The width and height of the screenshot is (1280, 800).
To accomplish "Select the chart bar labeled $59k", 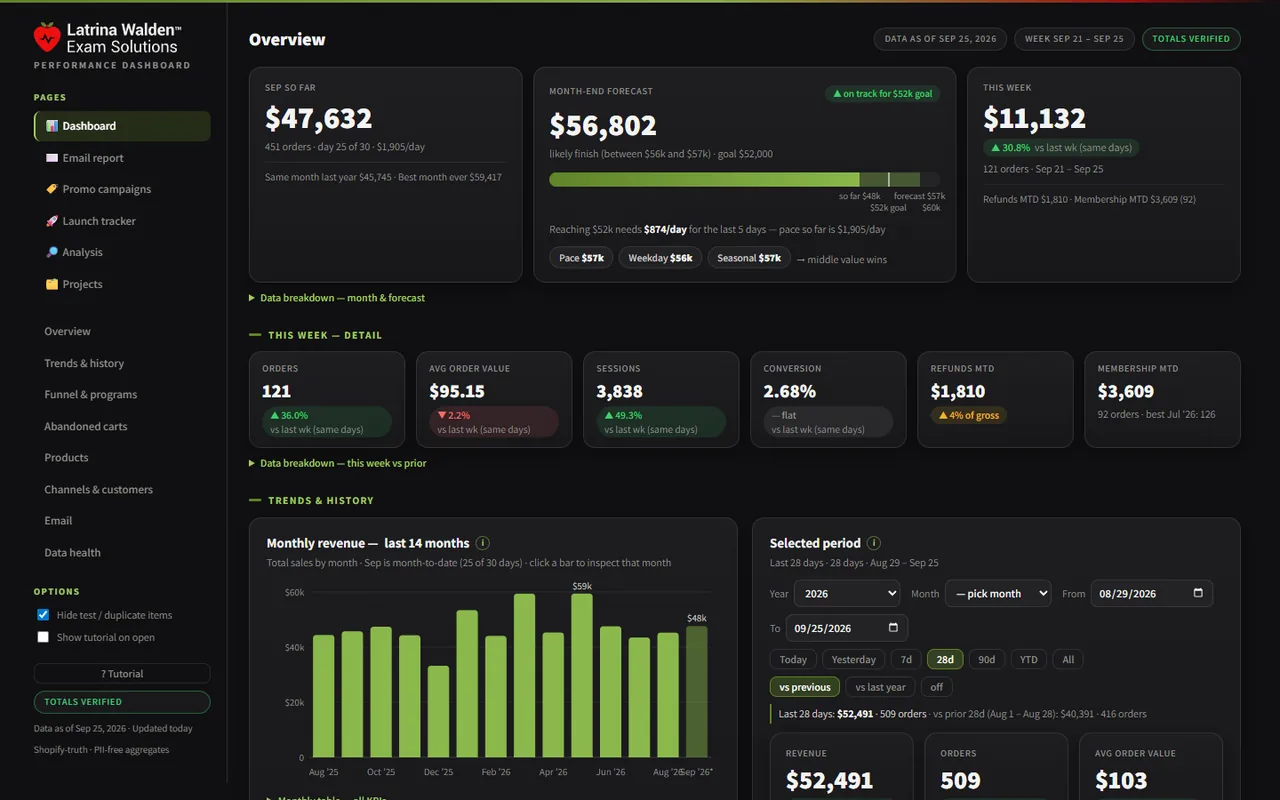I will 582,675.
